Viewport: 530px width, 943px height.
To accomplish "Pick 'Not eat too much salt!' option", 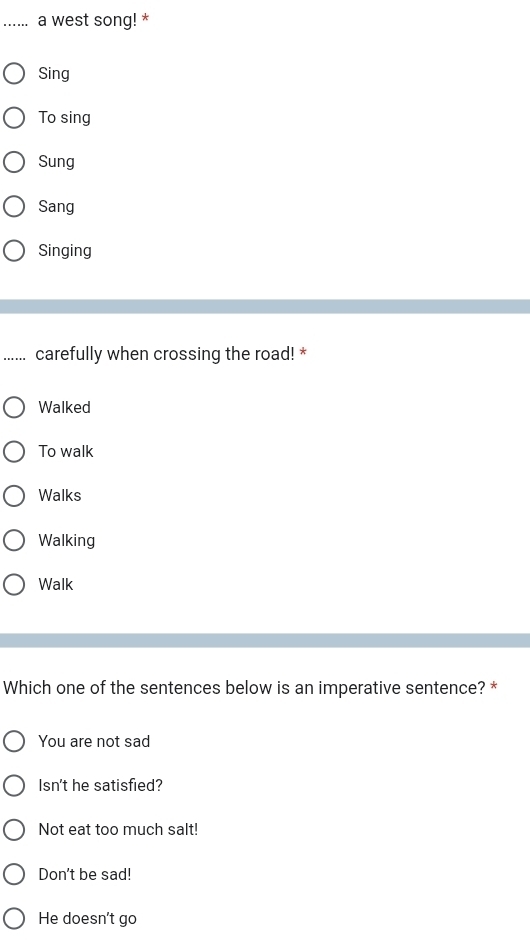I will [x=14, y=830].
